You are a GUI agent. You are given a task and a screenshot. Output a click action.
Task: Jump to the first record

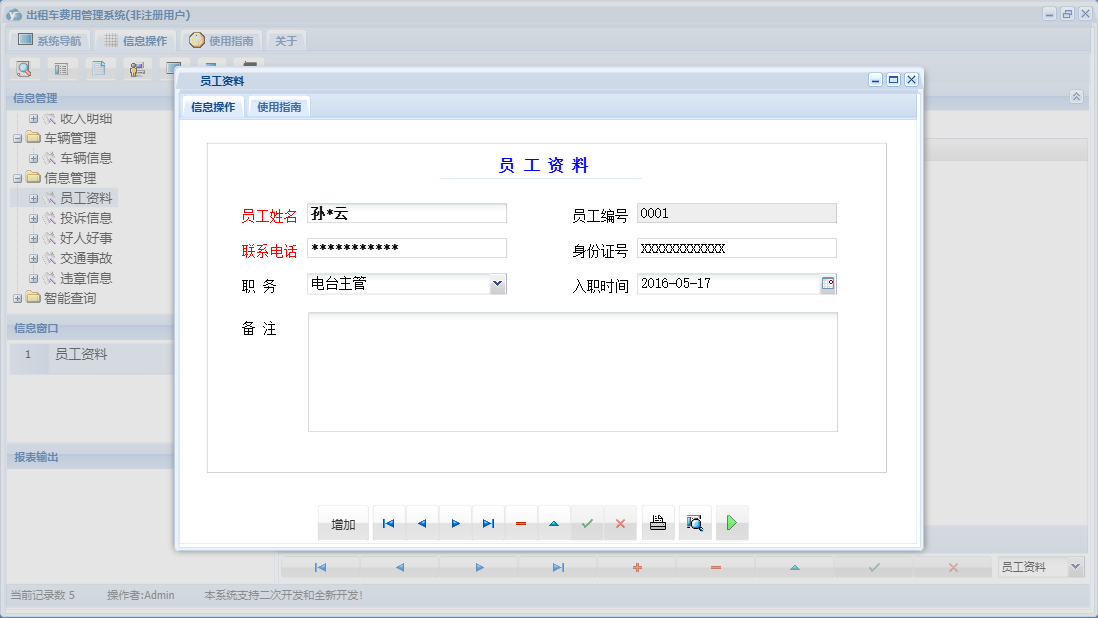click(388, 522)
